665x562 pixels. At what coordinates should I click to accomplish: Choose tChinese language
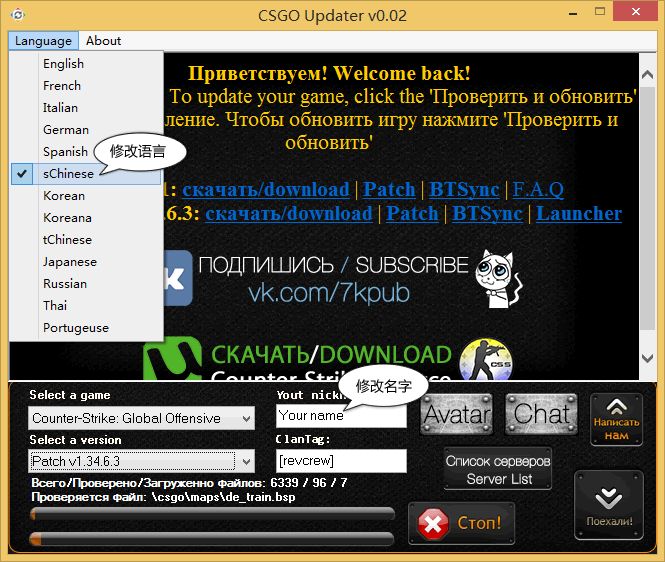click(x=86, y=240)
